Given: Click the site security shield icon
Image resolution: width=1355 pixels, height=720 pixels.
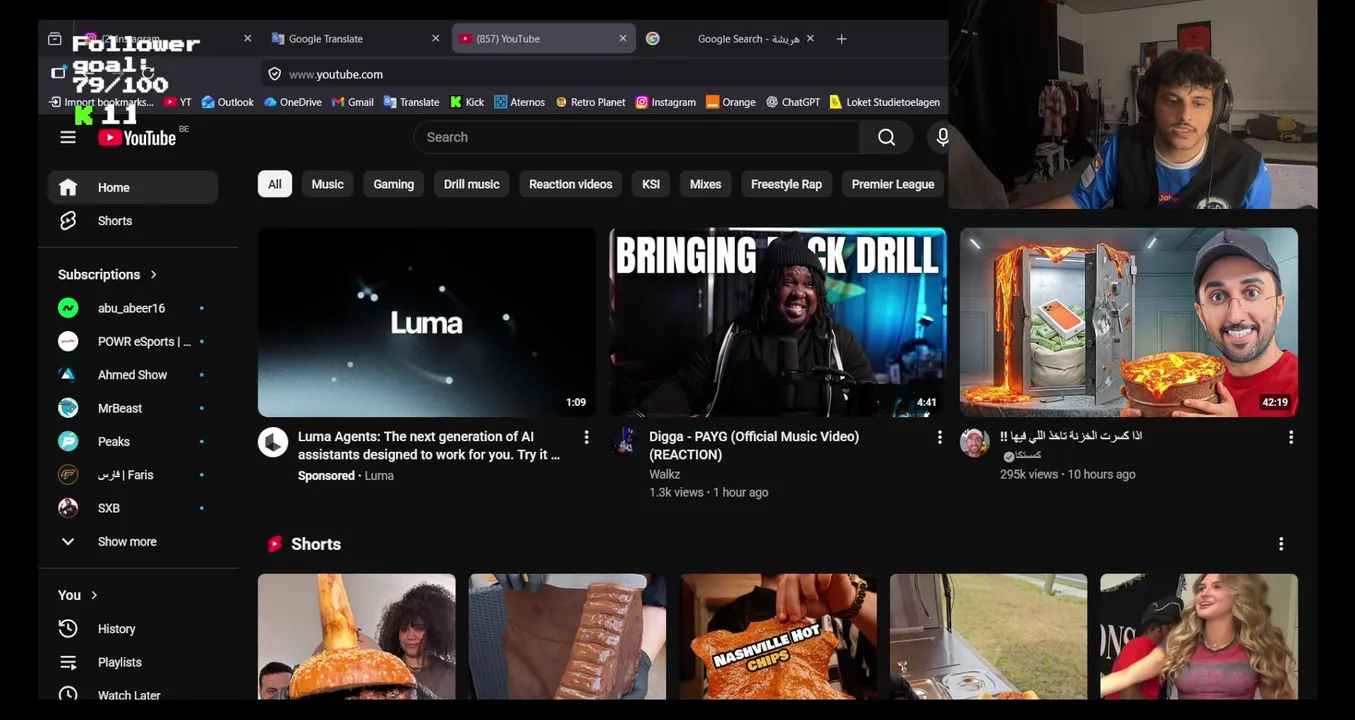Looking at the screenshot, I should pos(274,74).
